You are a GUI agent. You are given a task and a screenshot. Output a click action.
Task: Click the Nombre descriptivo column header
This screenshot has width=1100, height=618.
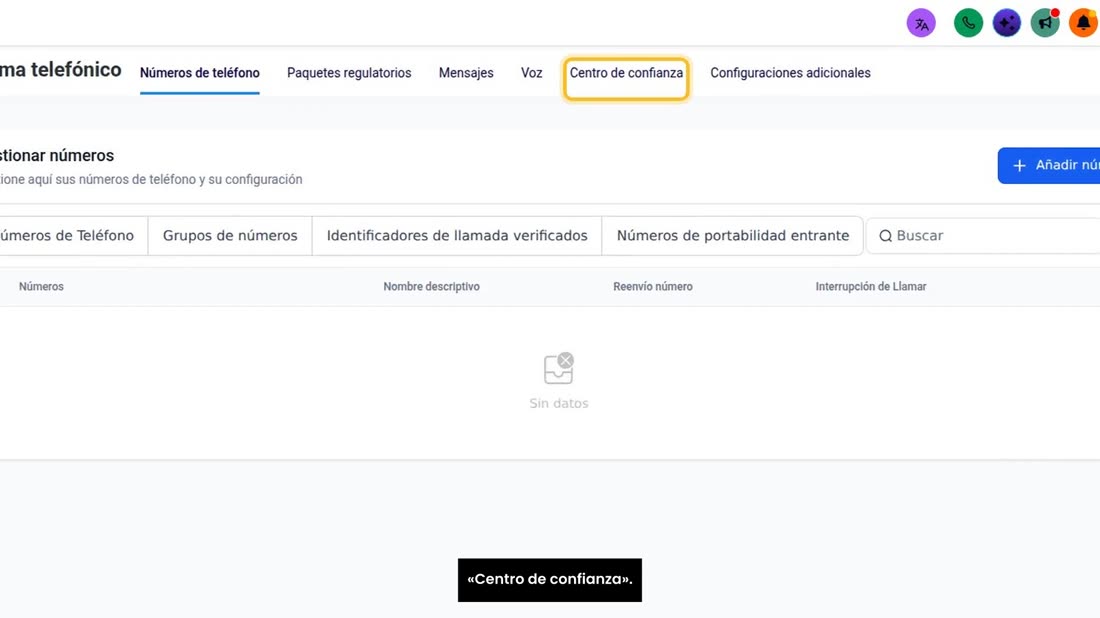(431, 286)
